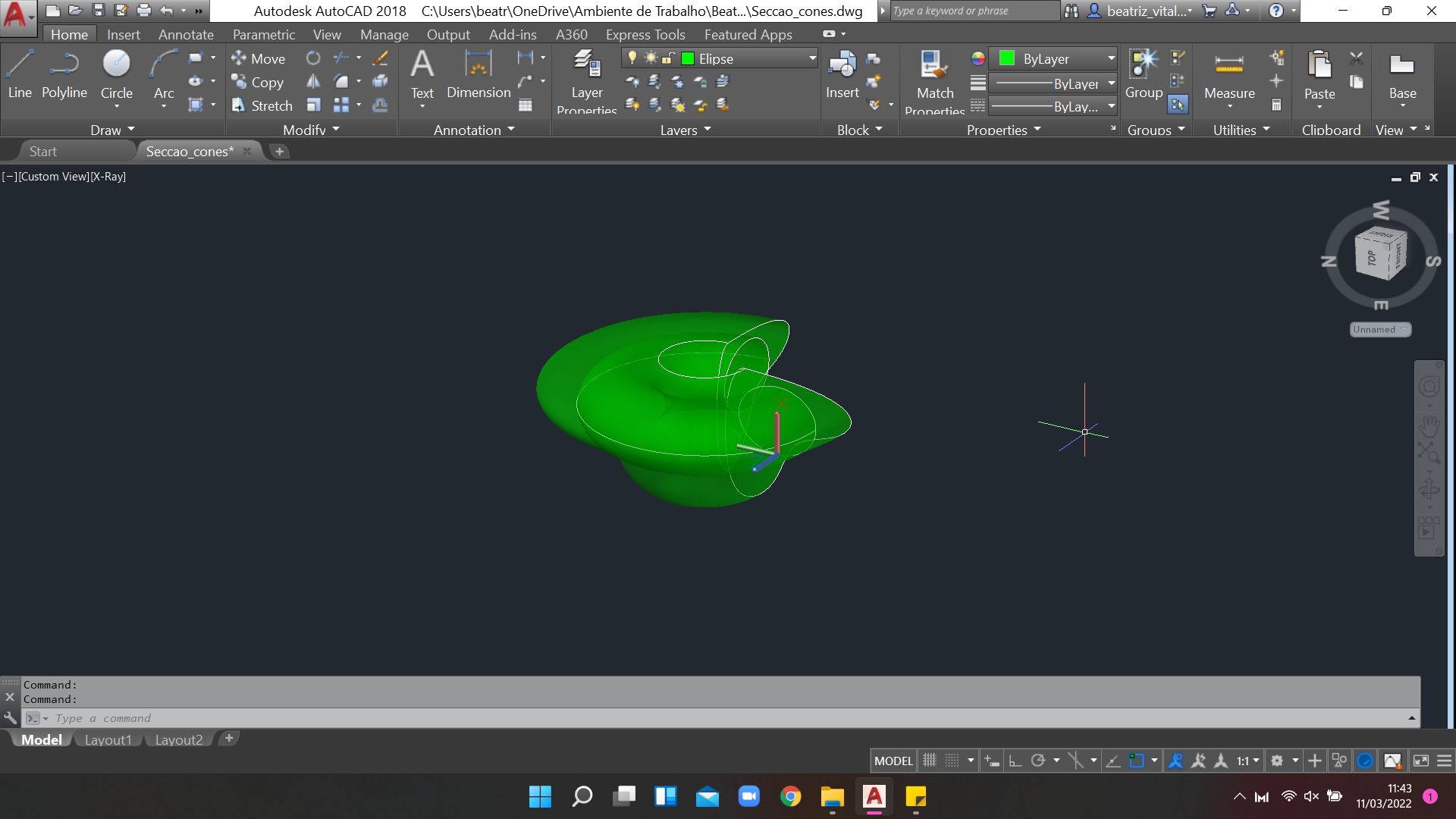Click the X-Ray visual style label

[108, 176]
